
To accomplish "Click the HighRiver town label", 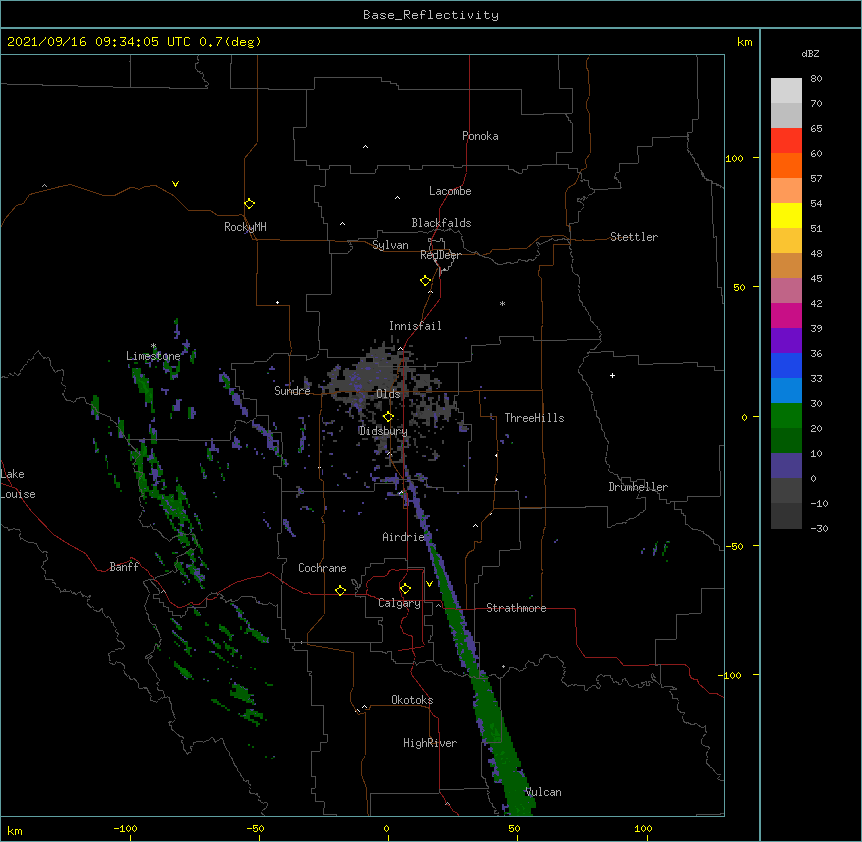I will [430, 743].
